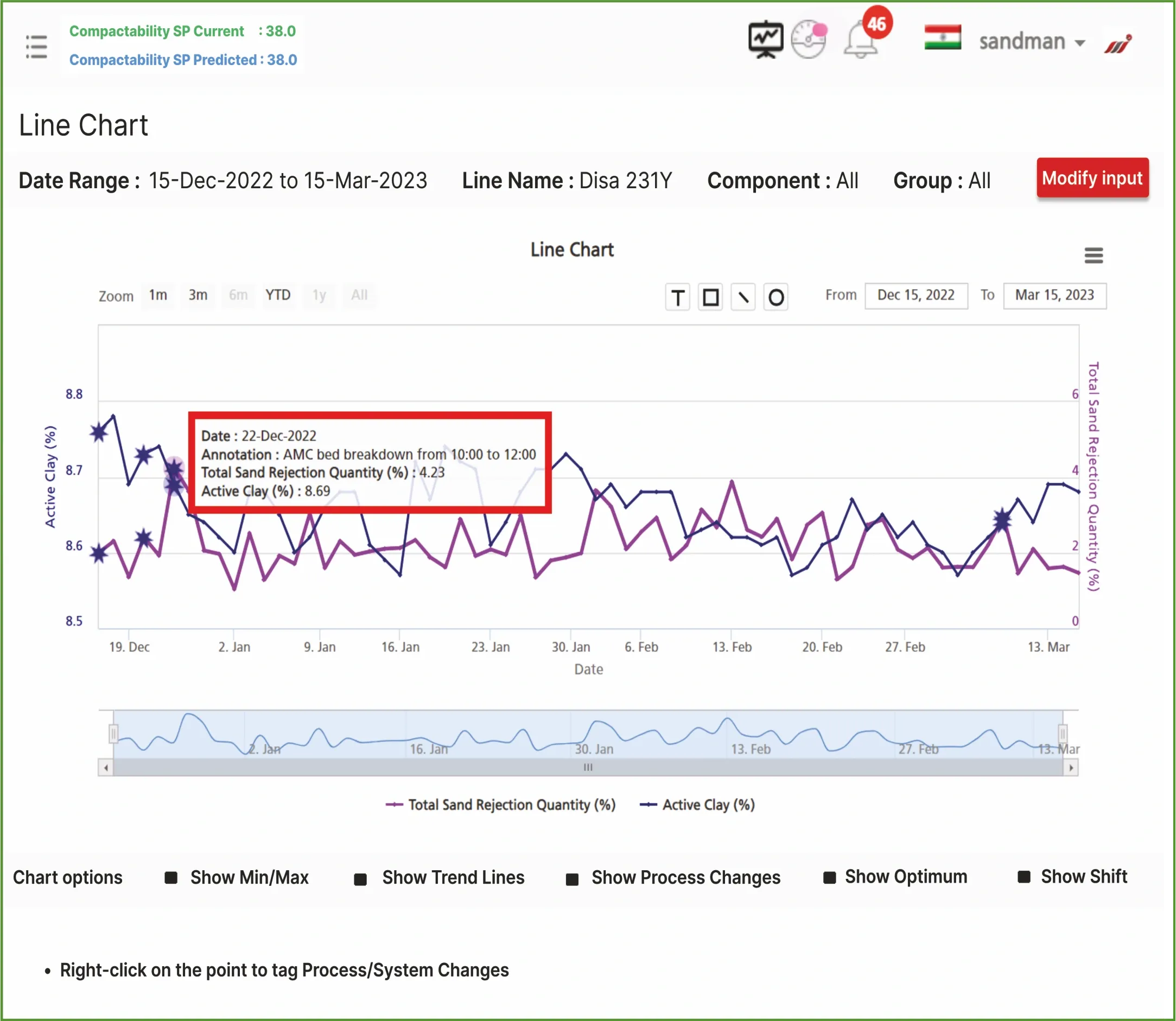Click the presentation monitor chart icon
The image size is (1176, 1021).
(765, 39)
